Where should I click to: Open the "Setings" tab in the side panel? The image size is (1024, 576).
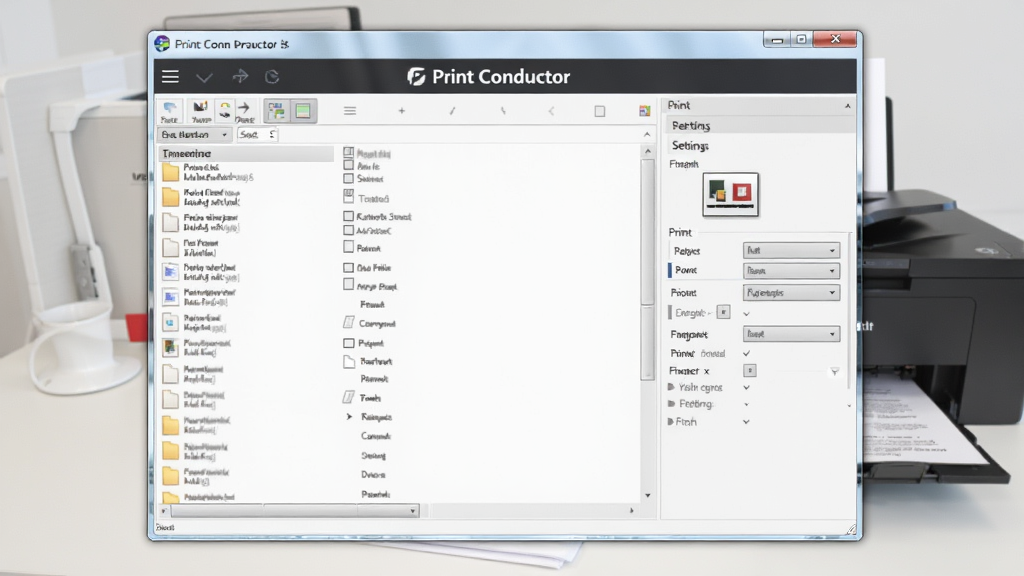[x=690, y=146]
